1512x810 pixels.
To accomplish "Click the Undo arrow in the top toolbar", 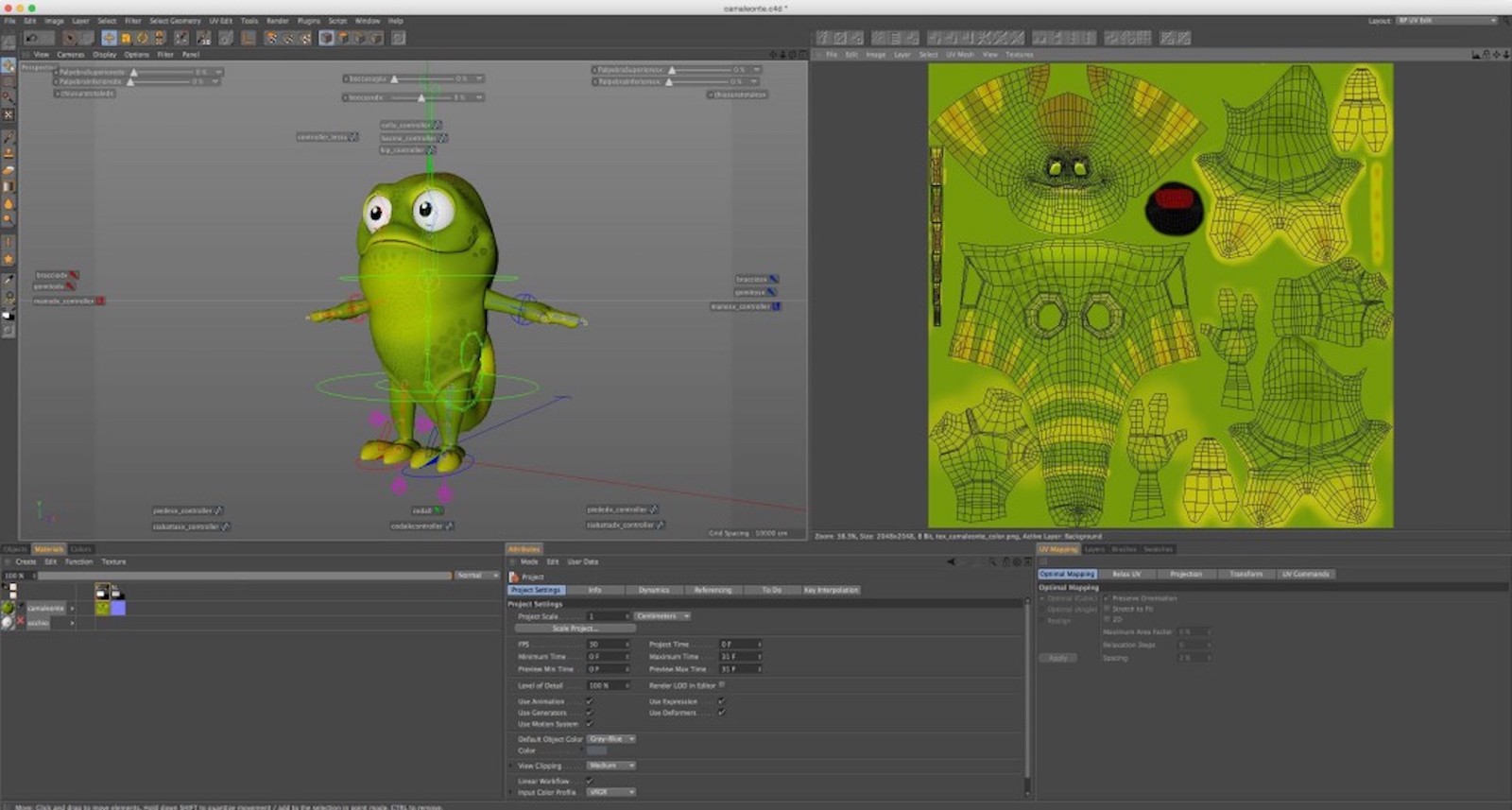I will click(x=31, y=38).
